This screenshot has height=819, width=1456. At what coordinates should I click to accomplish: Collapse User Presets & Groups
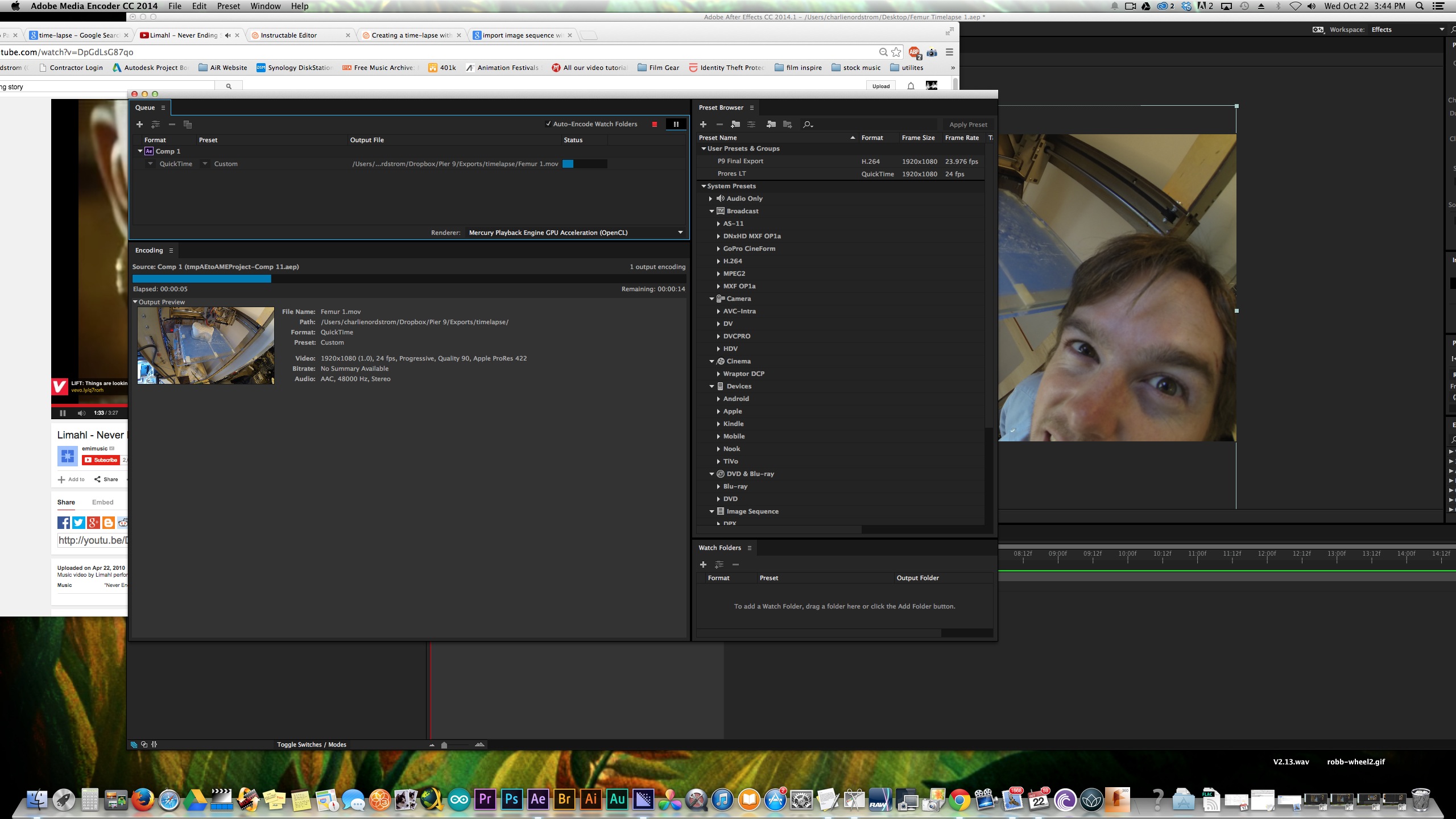pyautogui.click(x=704, y=148)
